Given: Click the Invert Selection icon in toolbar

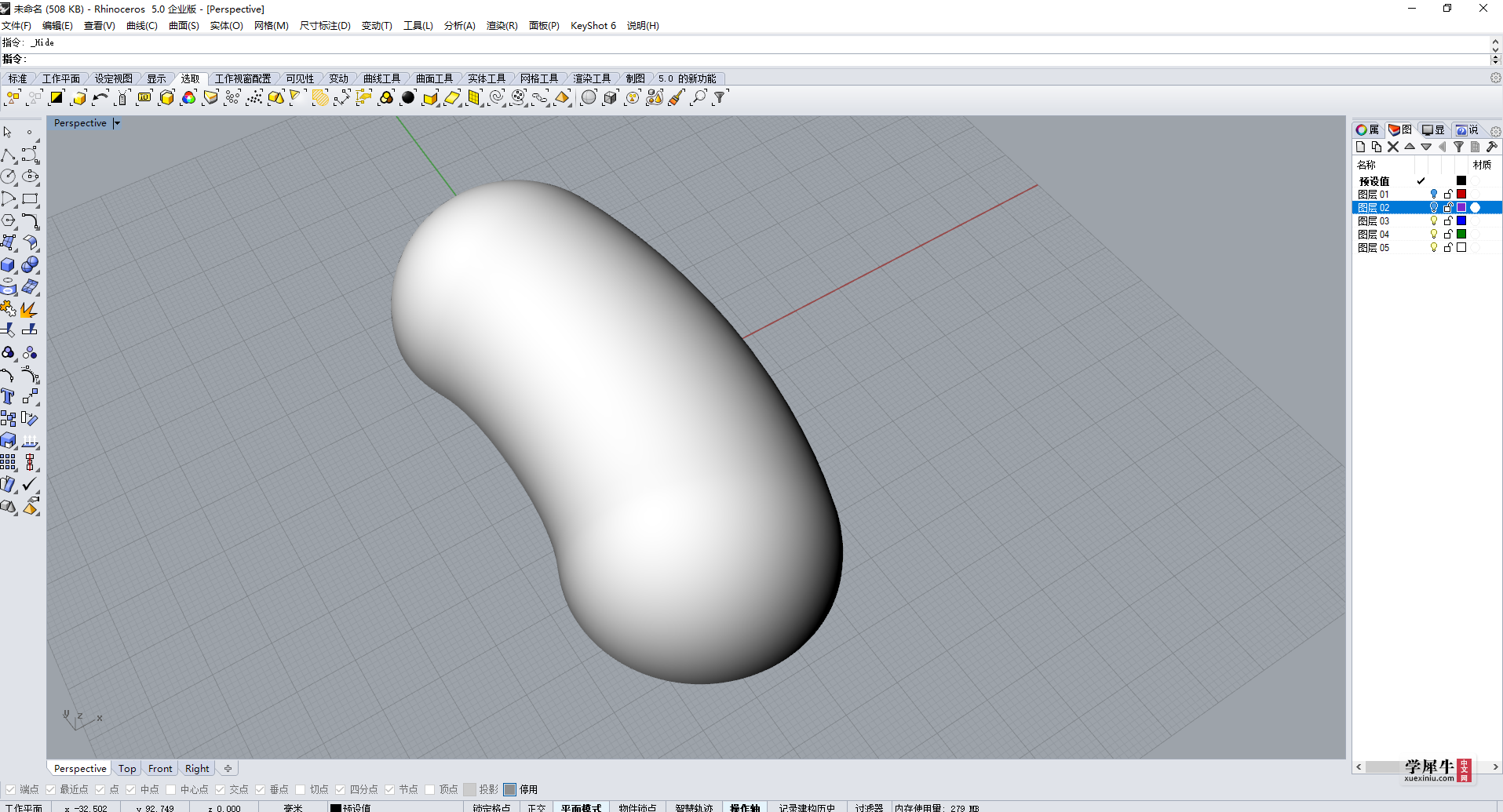Looking at the screenshot, I should pyautogui.click(x=57, y=97).
